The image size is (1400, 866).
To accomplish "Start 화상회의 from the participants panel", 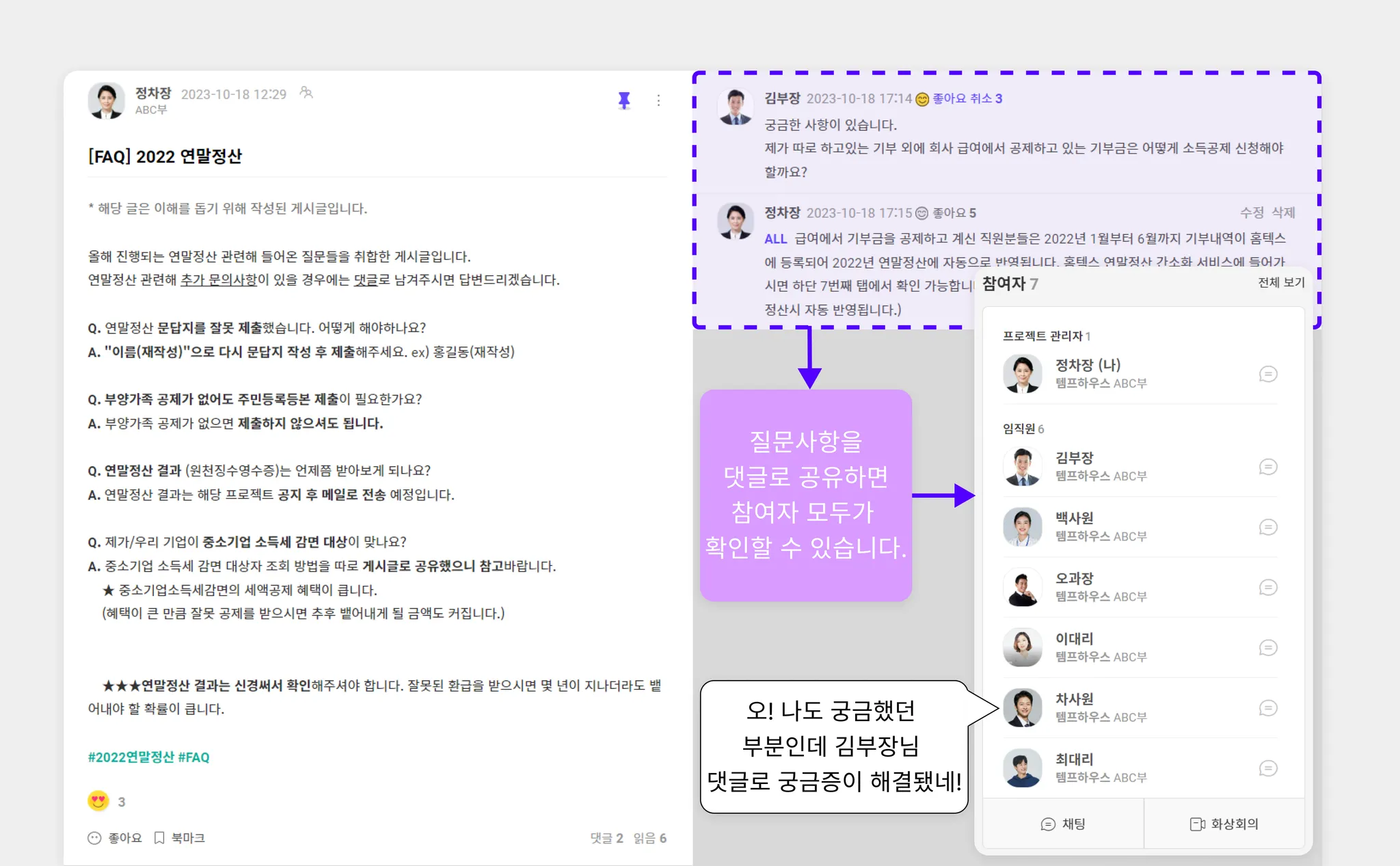I will pos(1224,824).
